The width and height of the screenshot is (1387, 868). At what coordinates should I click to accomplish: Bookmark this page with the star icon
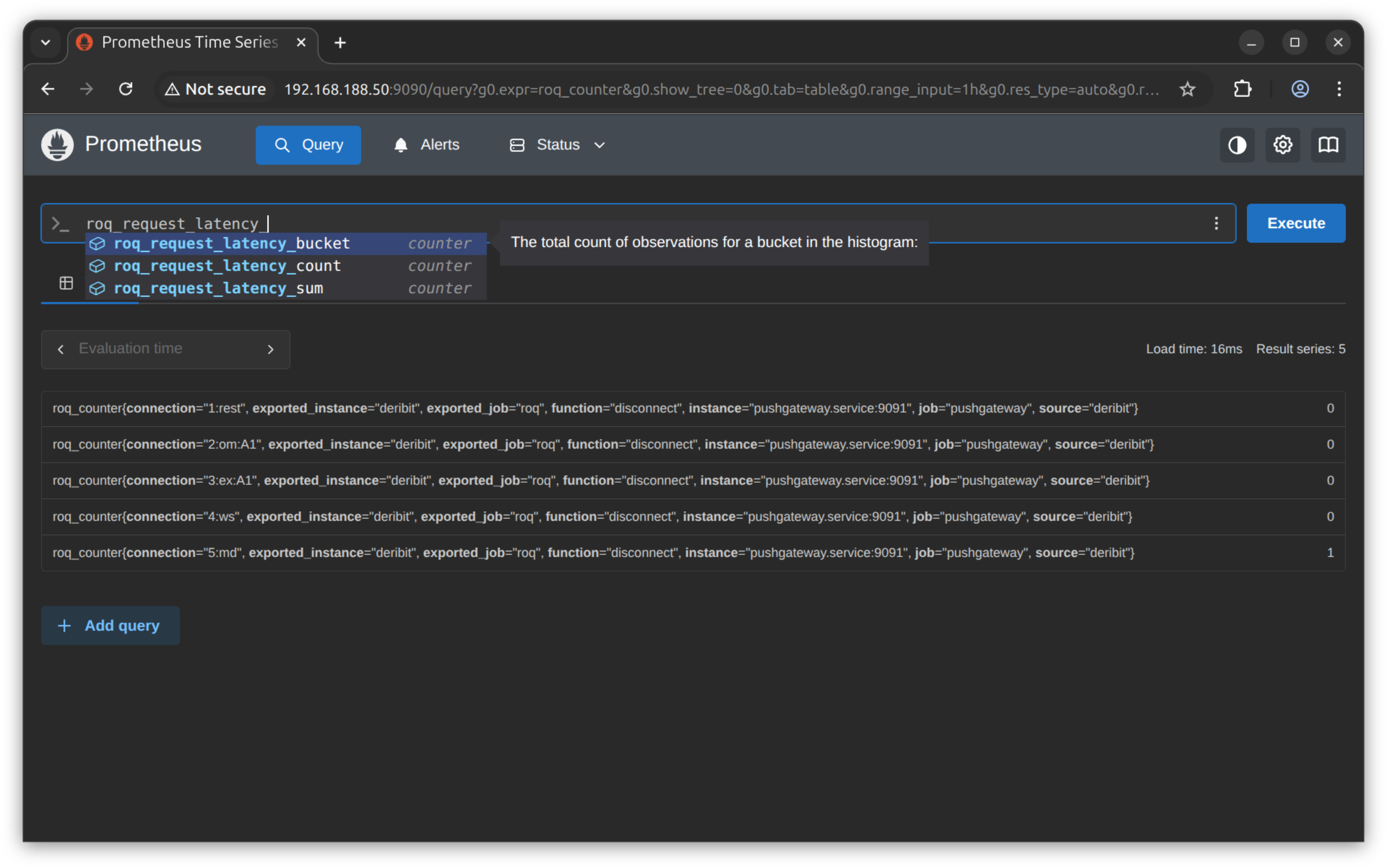click(1187, 89)
